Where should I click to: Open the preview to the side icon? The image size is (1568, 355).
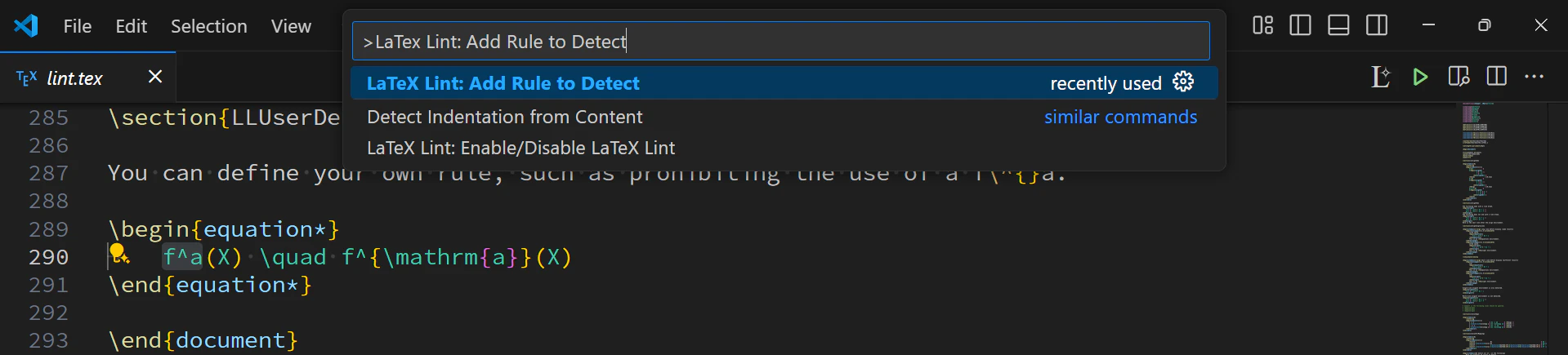tap(1459, 77)
